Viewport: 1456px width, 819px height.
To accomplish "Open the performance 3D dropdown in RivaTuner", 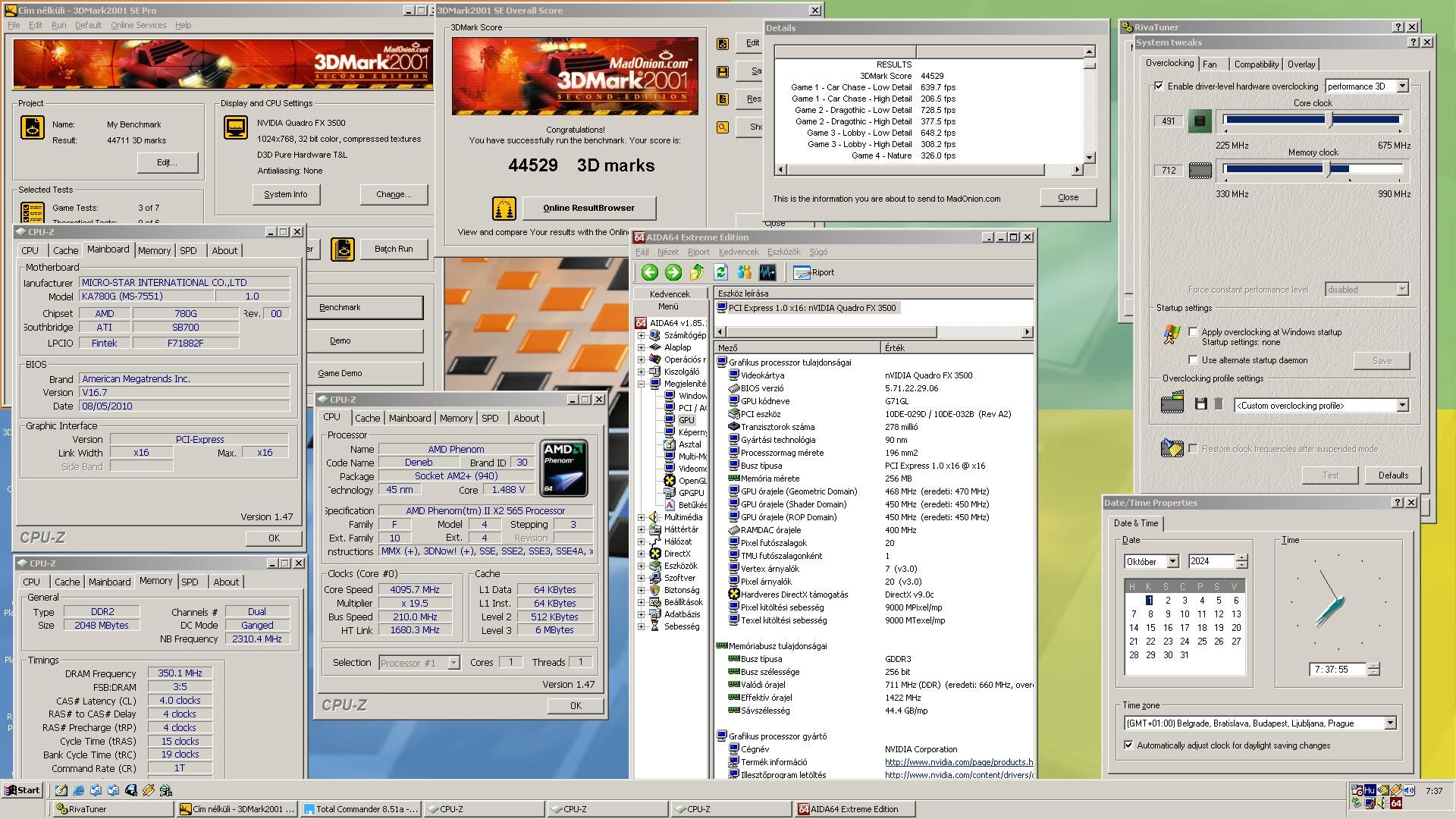I will (x=1402, y=86).
